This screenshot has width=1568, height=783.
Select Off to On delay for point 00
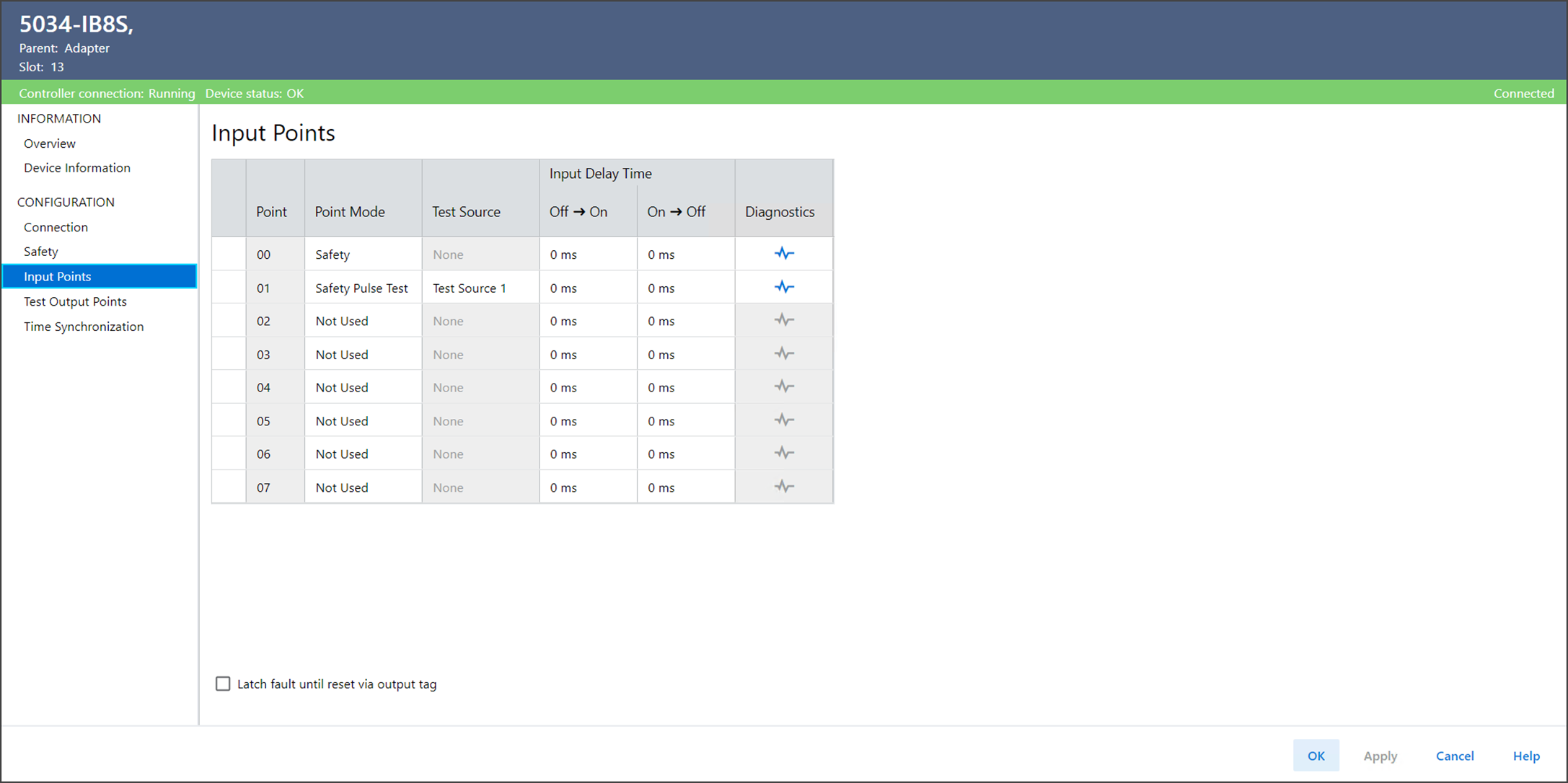tap(587, 255)
